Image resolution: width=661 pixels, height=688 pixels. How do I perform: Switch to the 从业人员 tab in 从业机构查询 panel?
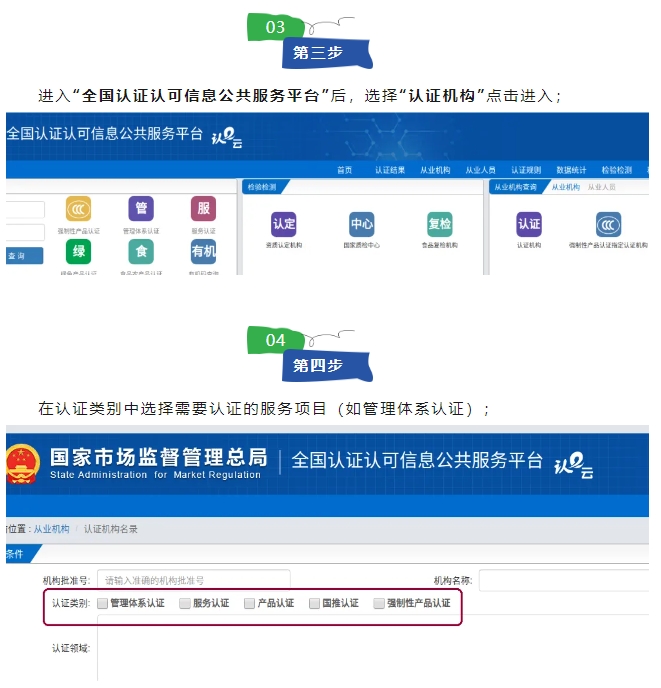point(601,187)
